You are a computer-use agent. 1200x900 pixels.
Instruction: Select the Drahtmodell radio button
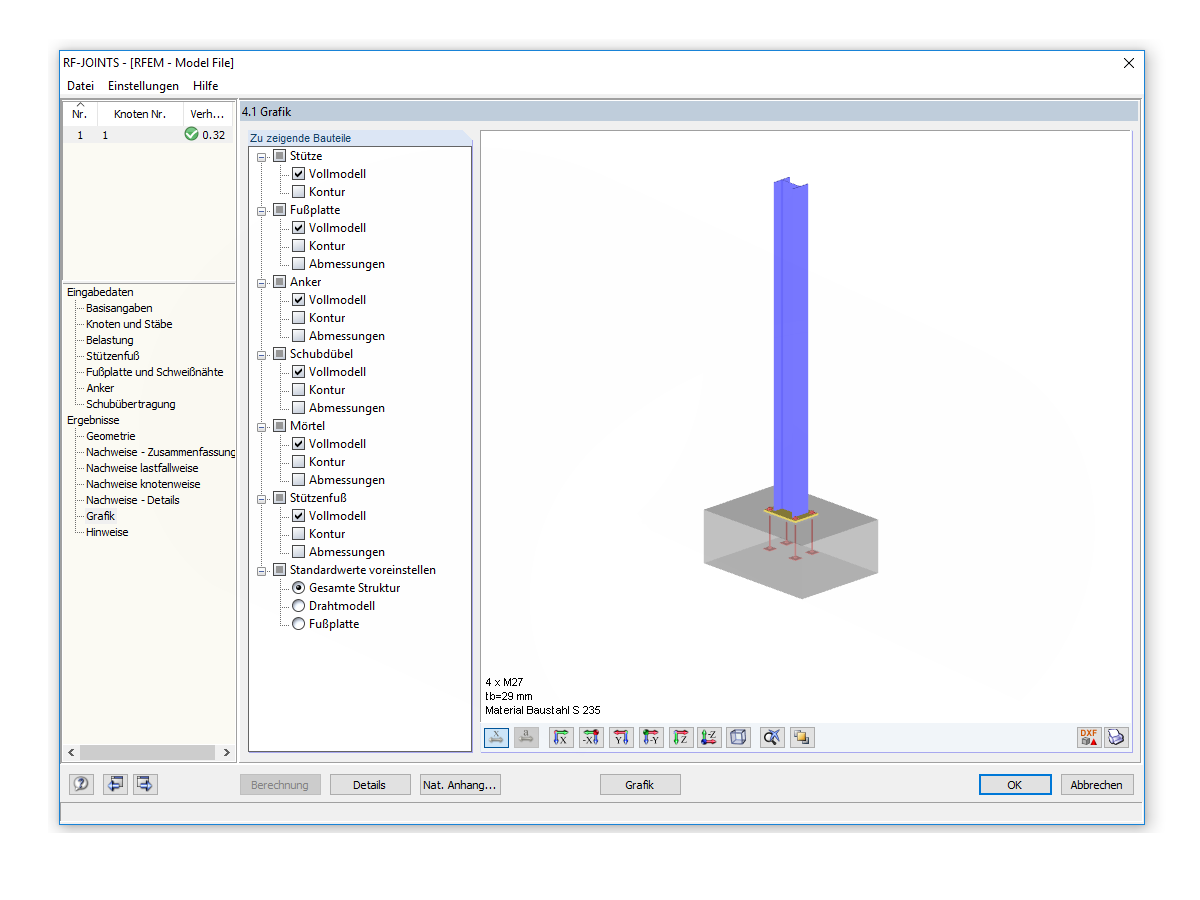coord(298,605)
